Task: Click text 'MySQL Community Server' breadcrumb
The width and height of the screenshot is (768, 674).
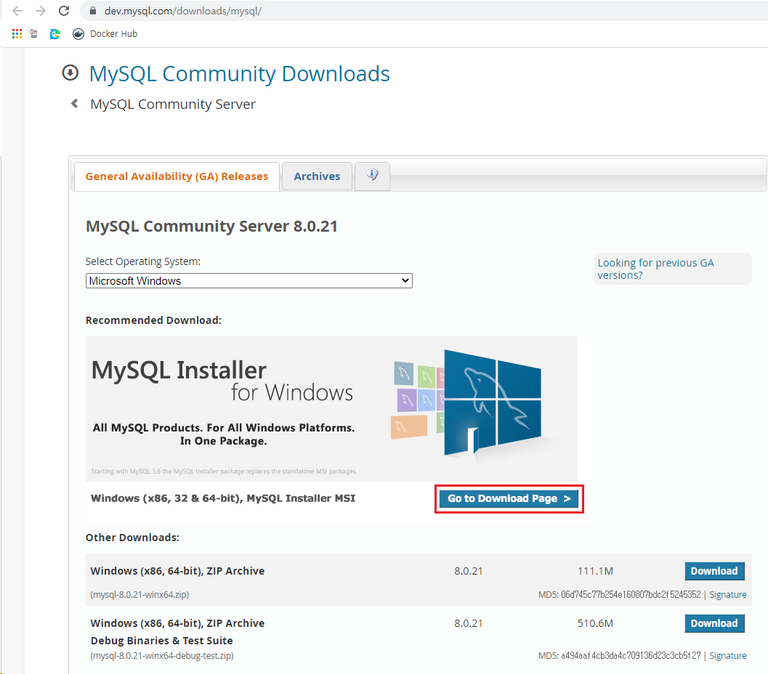Action: point(173,104)
